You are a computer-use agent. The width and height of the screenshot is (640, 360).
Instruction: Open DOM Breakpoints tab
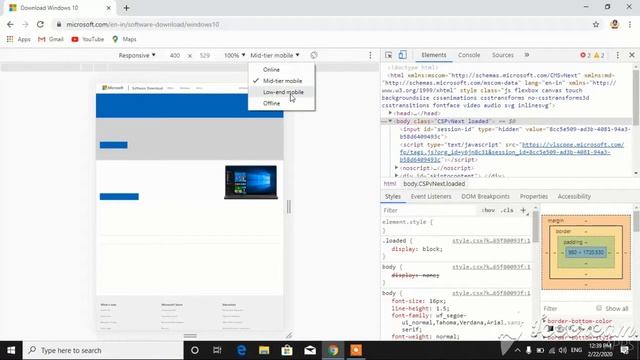pyautogui.click(x=485, y=196)
